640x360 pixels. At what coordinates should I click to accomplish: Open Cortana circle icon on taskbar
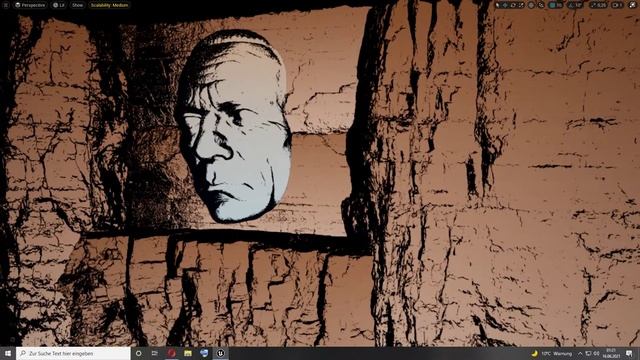coord(138,353)
